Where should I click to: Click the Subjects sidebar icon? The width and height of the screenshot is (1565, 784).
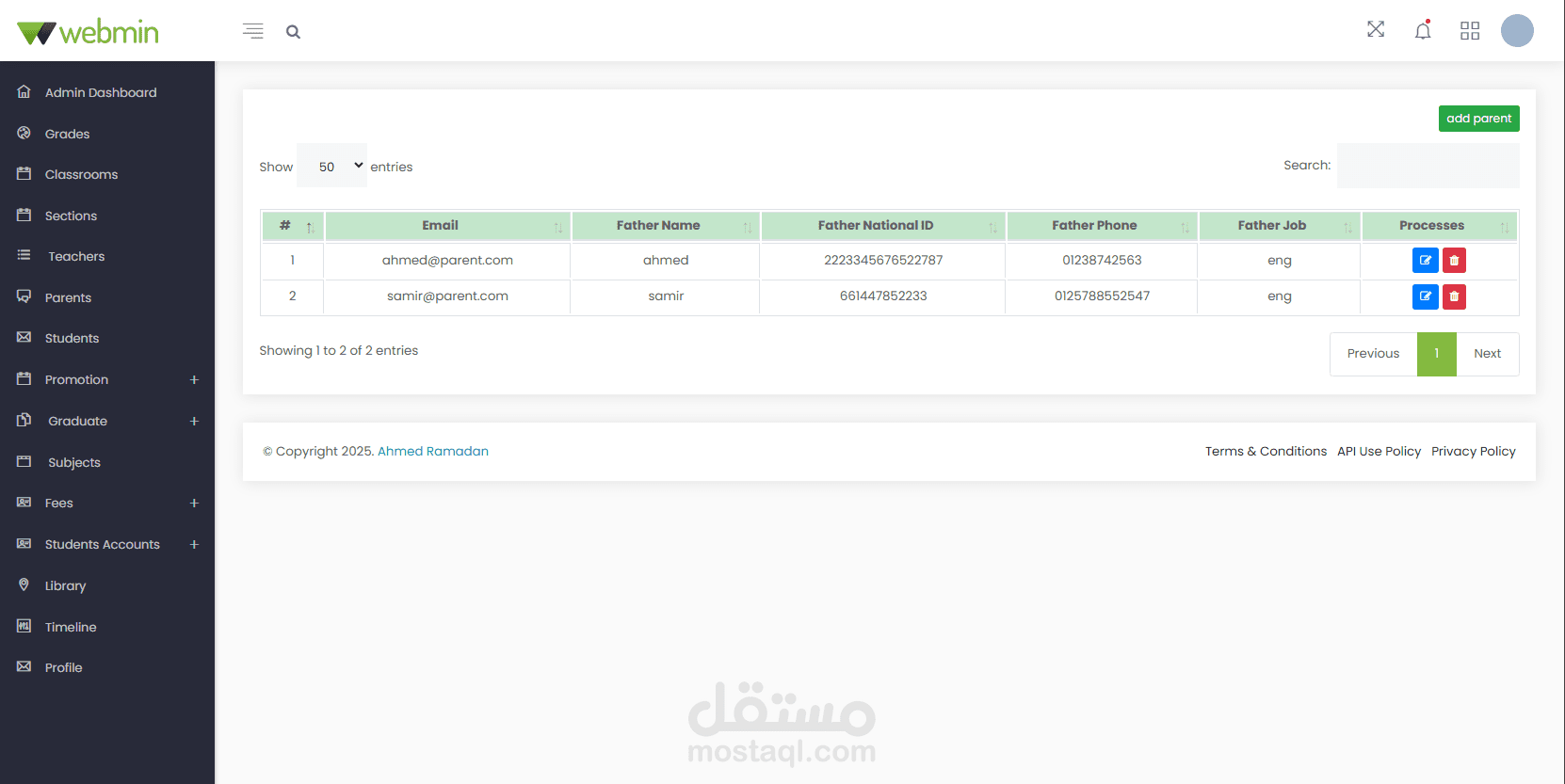[24, 461]
